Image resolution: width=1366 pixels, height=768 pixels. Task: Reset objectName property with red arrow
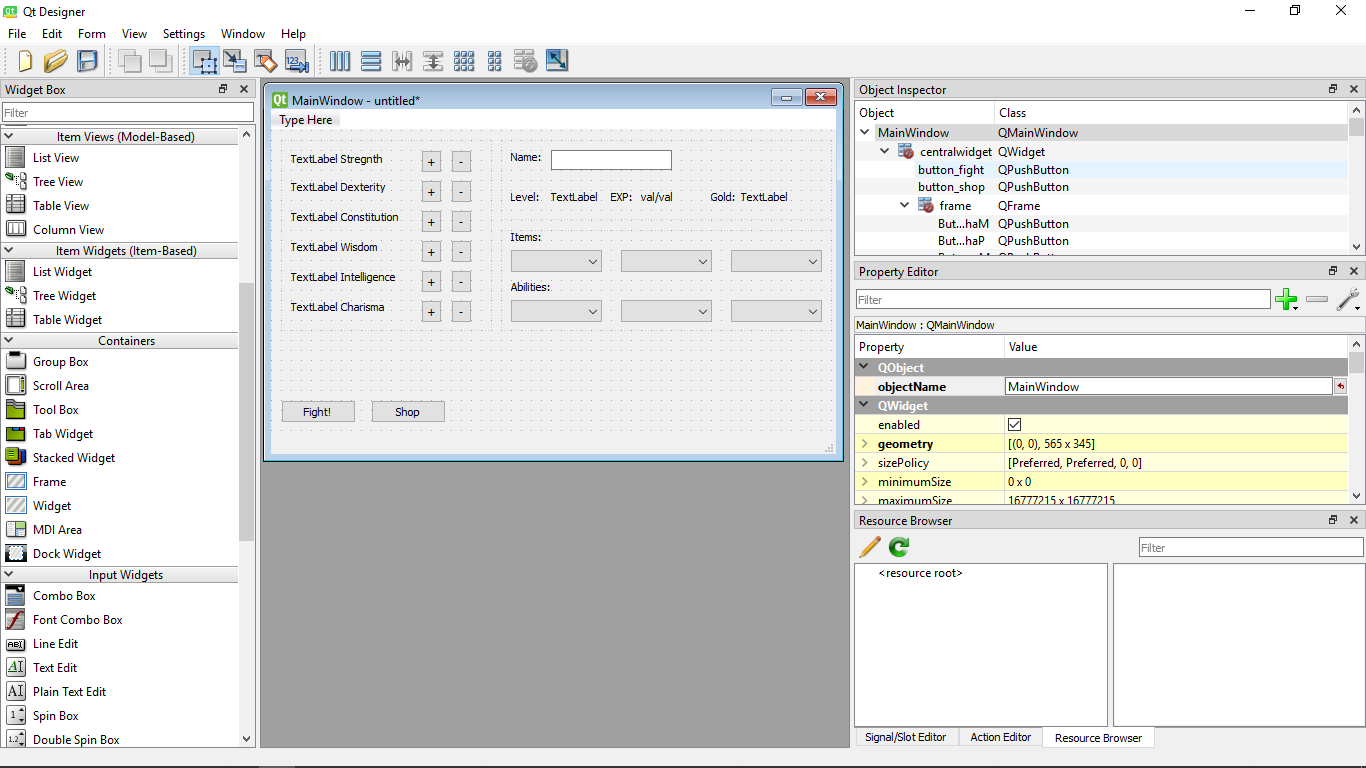1340,386
